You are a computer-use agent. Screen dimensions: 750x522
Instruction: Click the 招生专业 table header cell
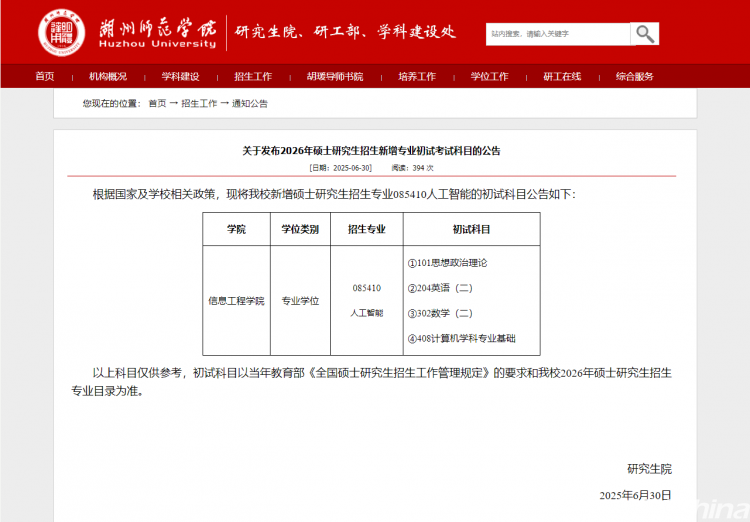(x=366, y=229)
